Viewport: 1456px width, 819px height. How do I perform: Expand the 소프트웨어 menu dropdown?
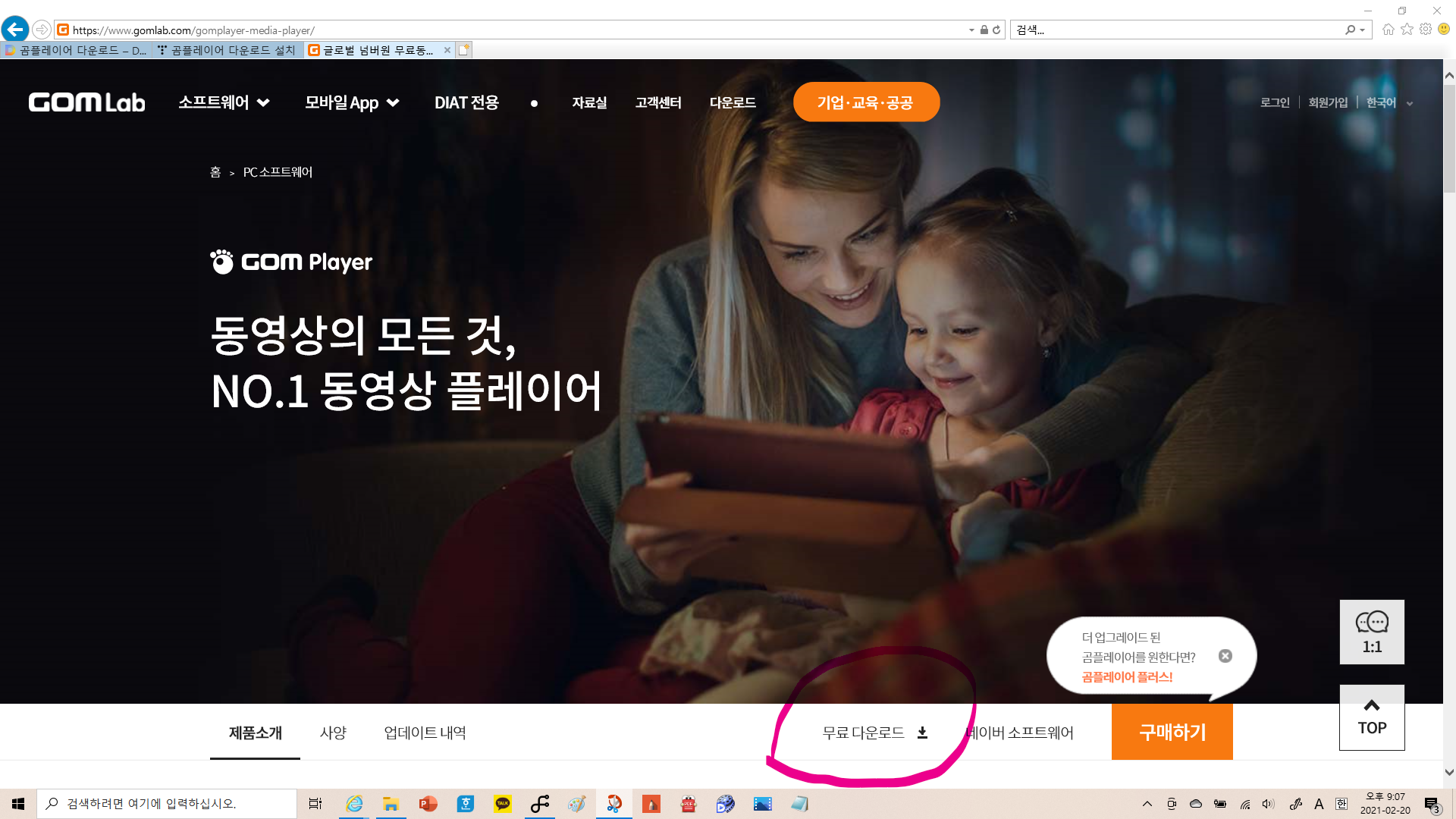(x=224, y=102)
